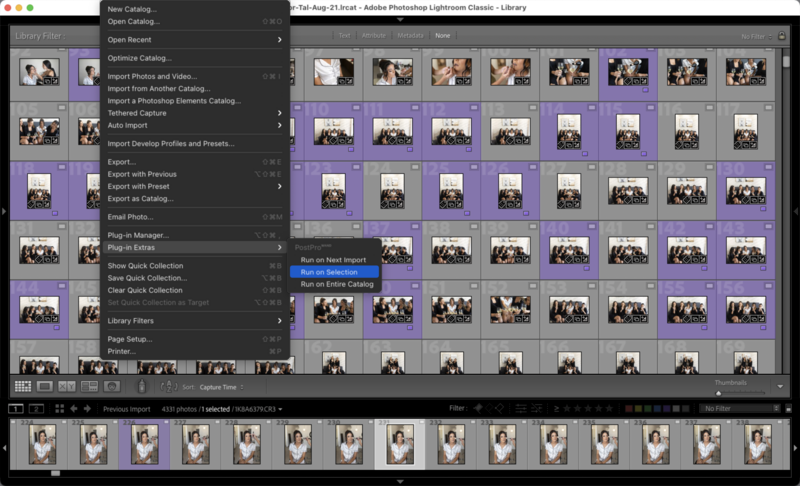Filter by red color label
Image resolution: width=800 pixels, height=486 pixels.
click(x=629, y=408)
